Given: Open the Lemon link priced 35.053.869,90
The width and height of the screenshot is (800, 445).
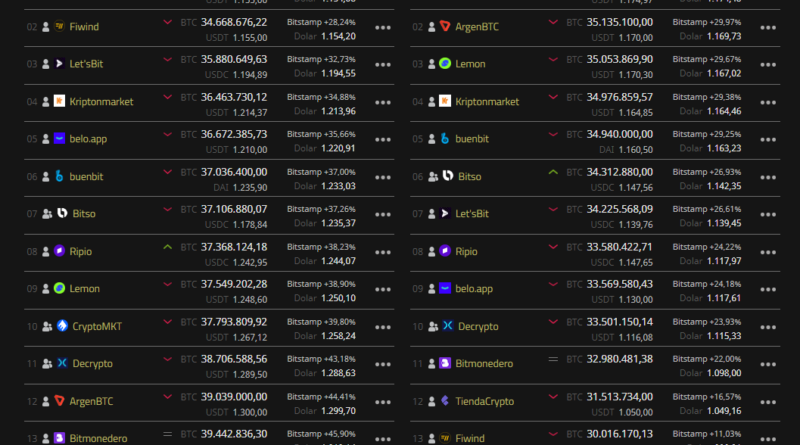Looking at the screenshot, I should click(x=471, y=64).
